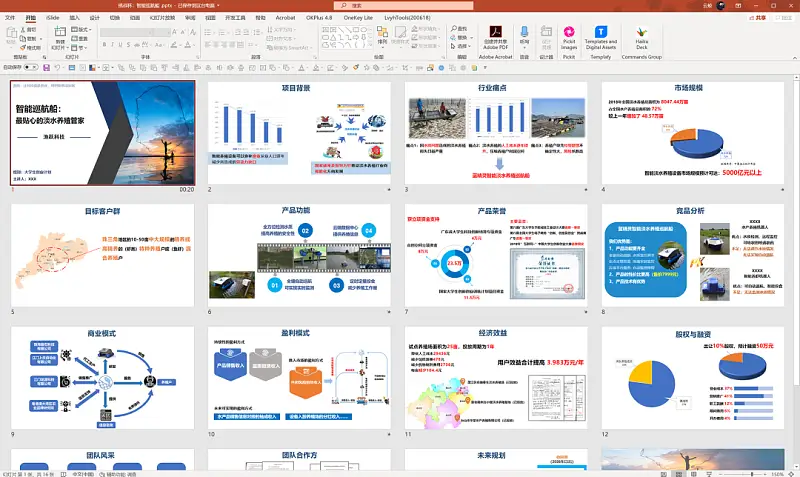800x477 pixels.
Task: Open the Select dropdown
Action: pos(461,46)
